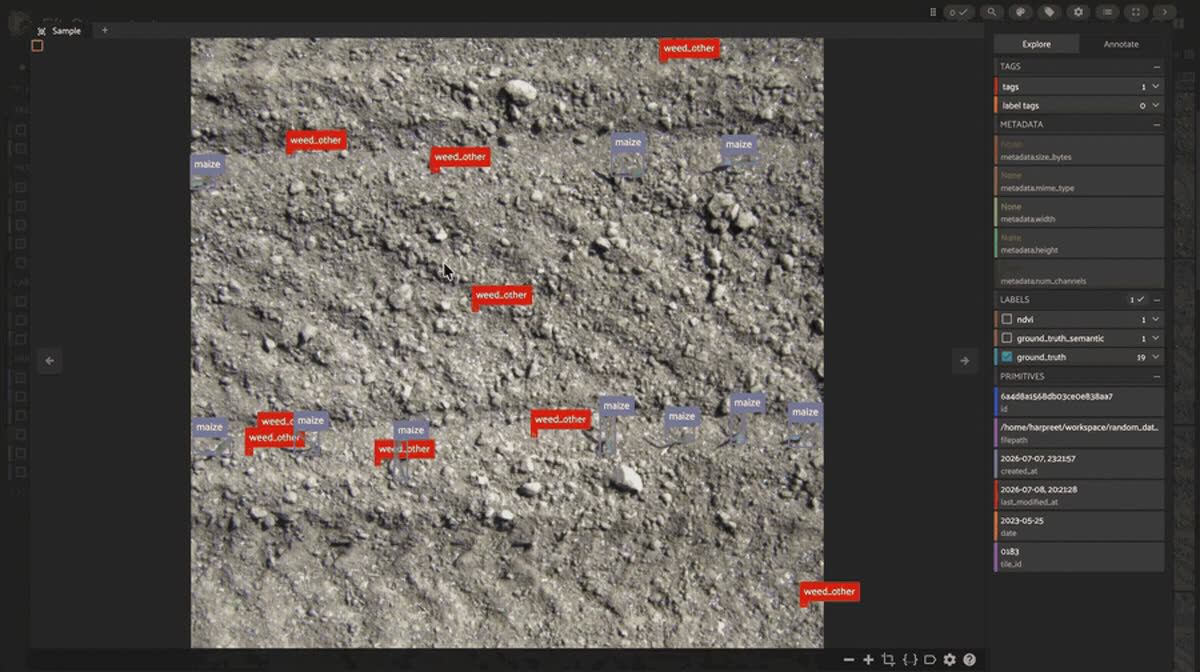Click the maize label at the image left edge, upper
The width and height of the screenshot is (1200, 672).
coord(207,164)
